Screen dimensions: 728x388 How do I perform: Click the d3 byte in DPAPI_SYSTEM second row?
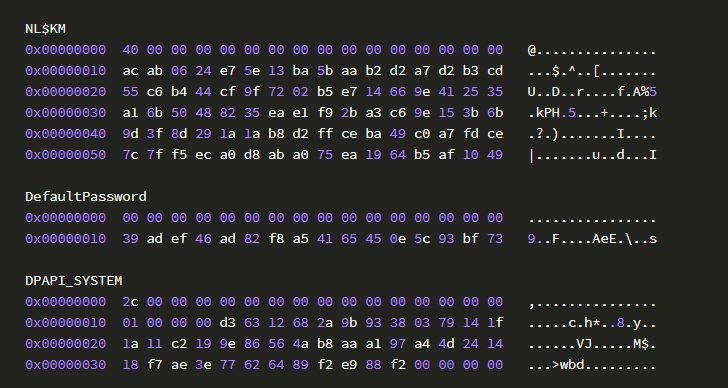tap(228, 323)
